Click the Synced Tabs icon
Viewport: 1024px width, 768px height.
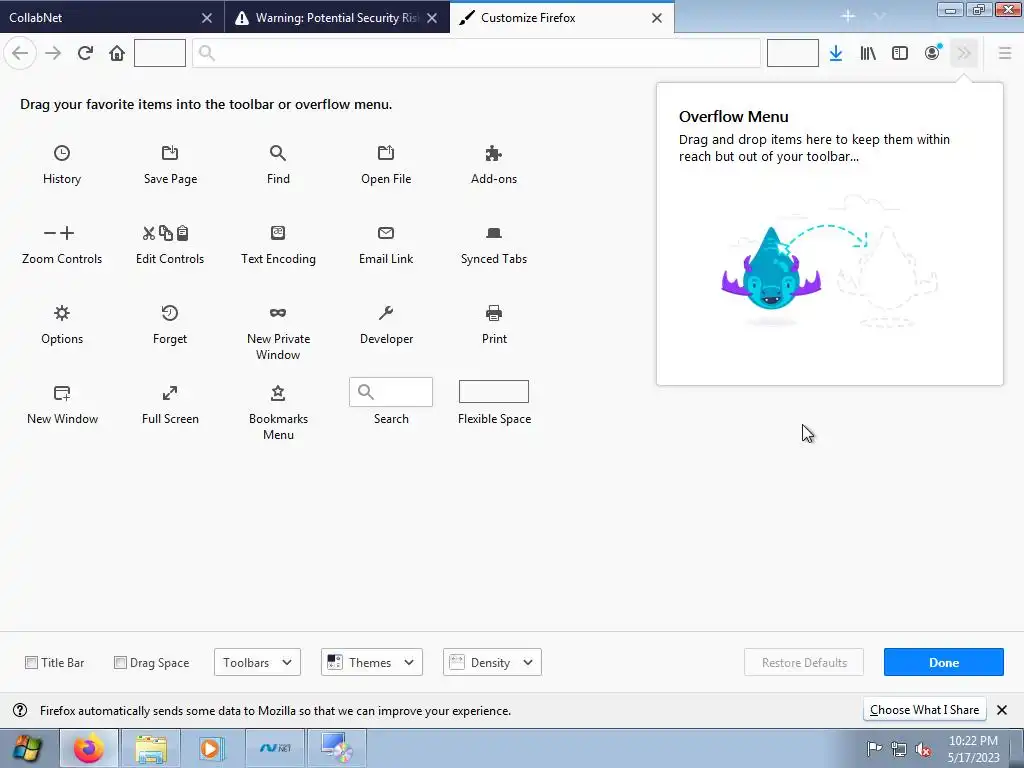point(494,232)
